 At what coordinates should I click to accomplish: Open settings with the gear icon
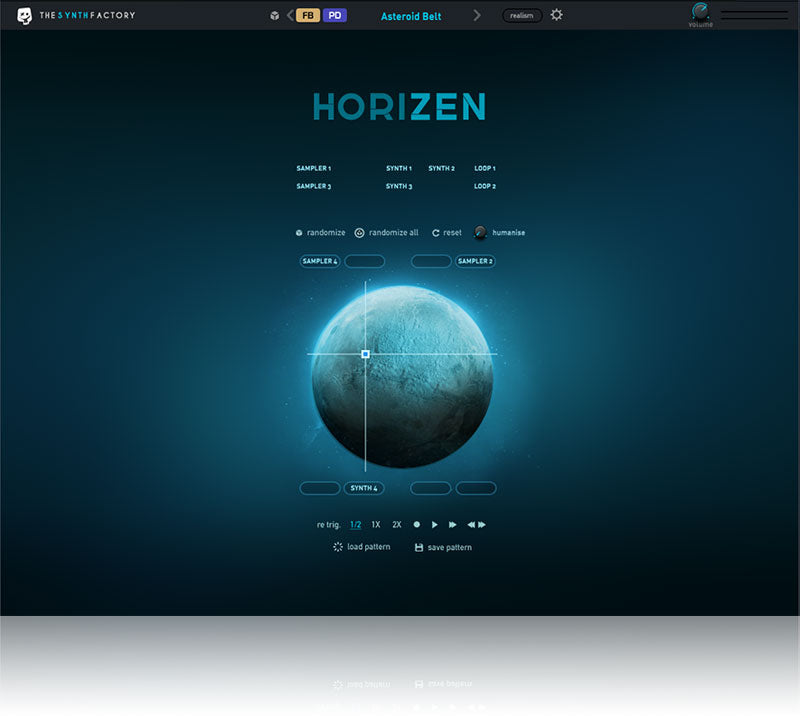pos(557,15)
